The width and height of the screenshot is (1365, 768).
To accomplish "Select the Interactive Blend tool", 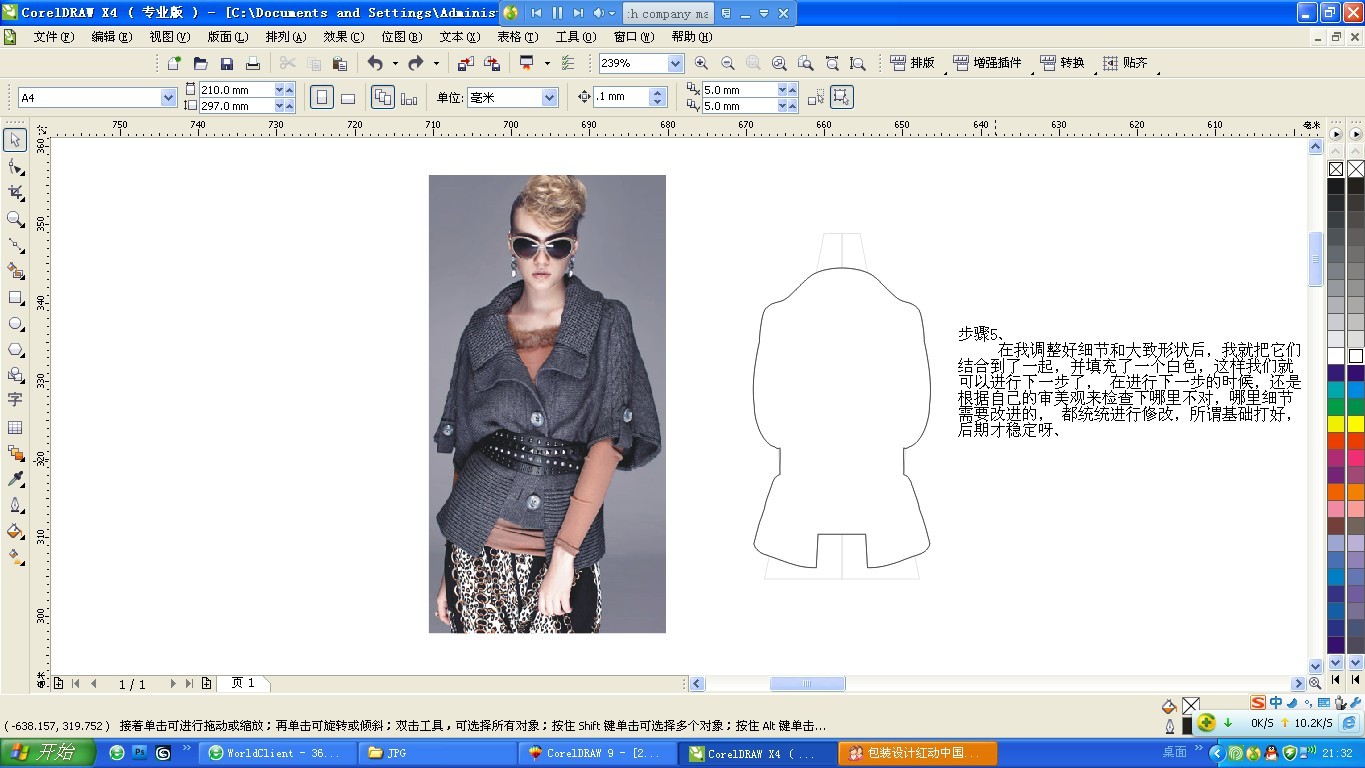I will coord(15,453).
